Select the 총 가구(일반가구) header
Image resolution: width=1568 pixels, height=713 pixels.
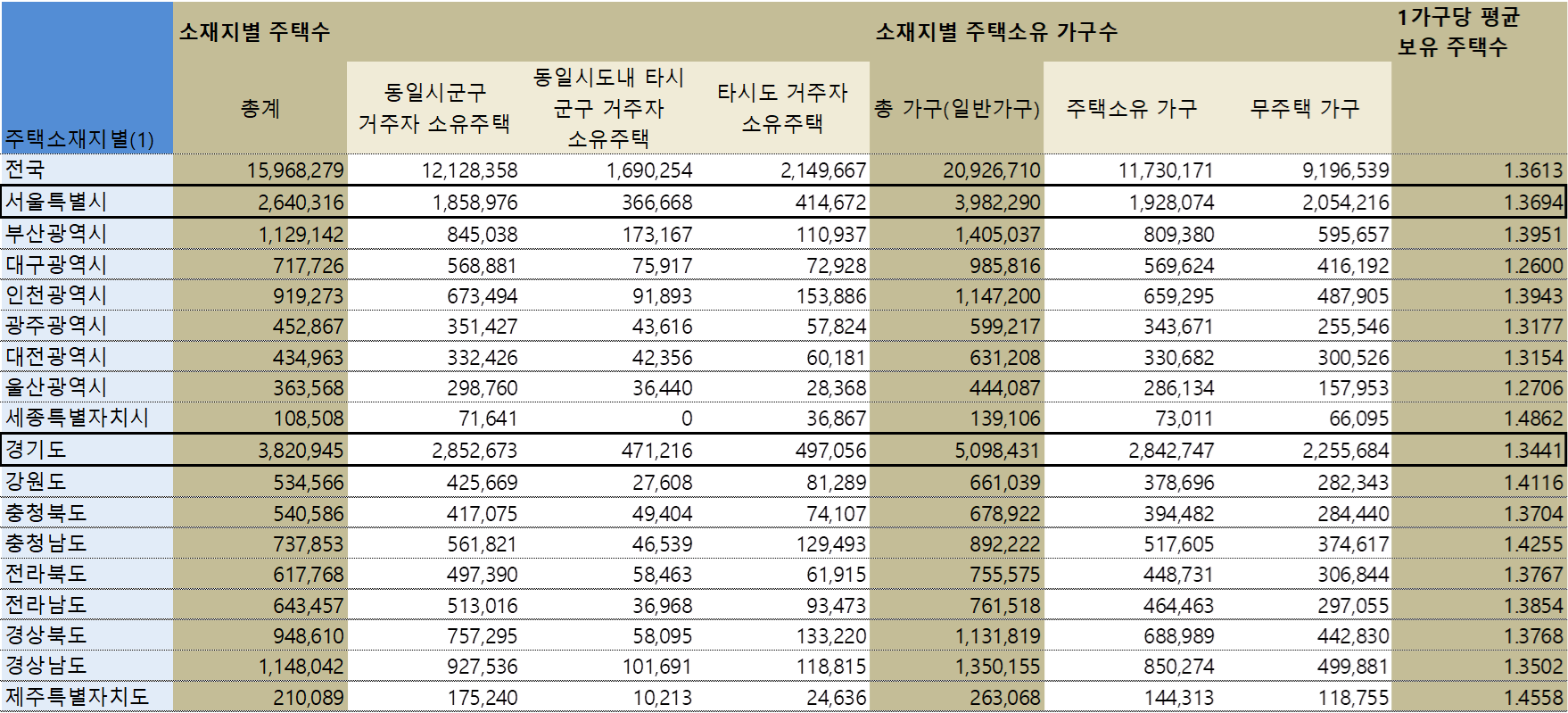[x=956, y=108]
